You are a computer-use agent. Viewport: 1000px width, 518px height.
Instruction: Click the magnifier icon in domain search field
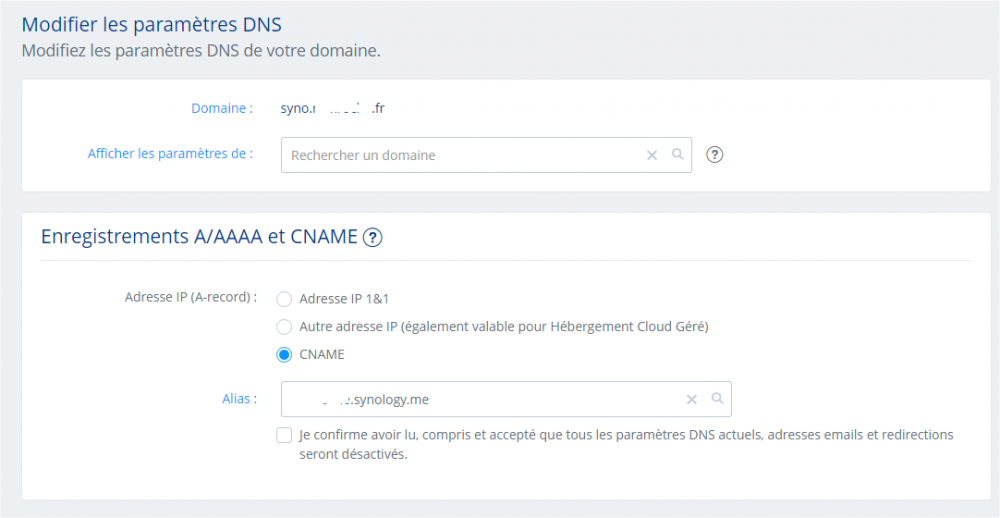677,155
